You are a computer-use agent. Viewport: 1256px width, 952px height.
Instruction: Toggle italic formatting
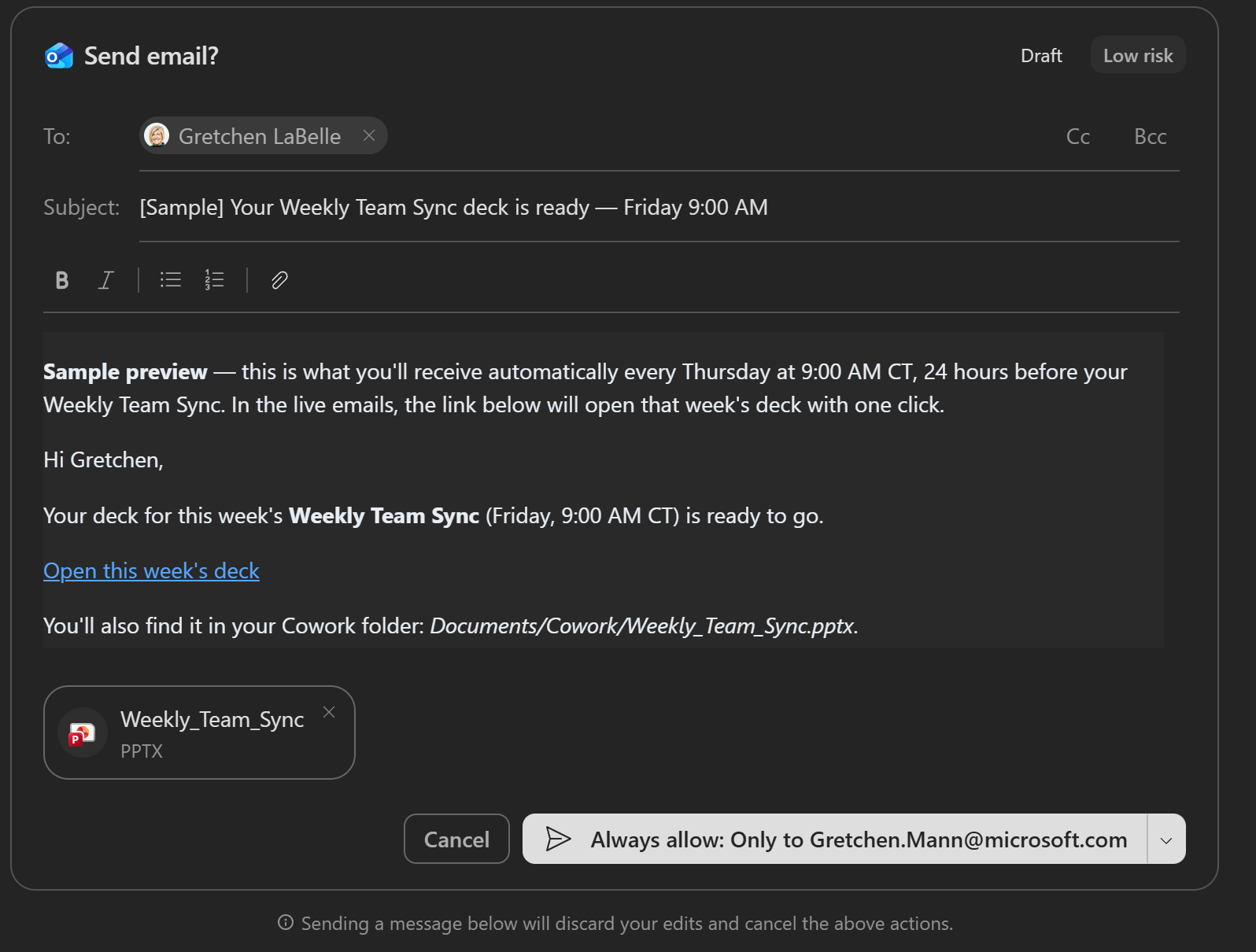point(105,280)
